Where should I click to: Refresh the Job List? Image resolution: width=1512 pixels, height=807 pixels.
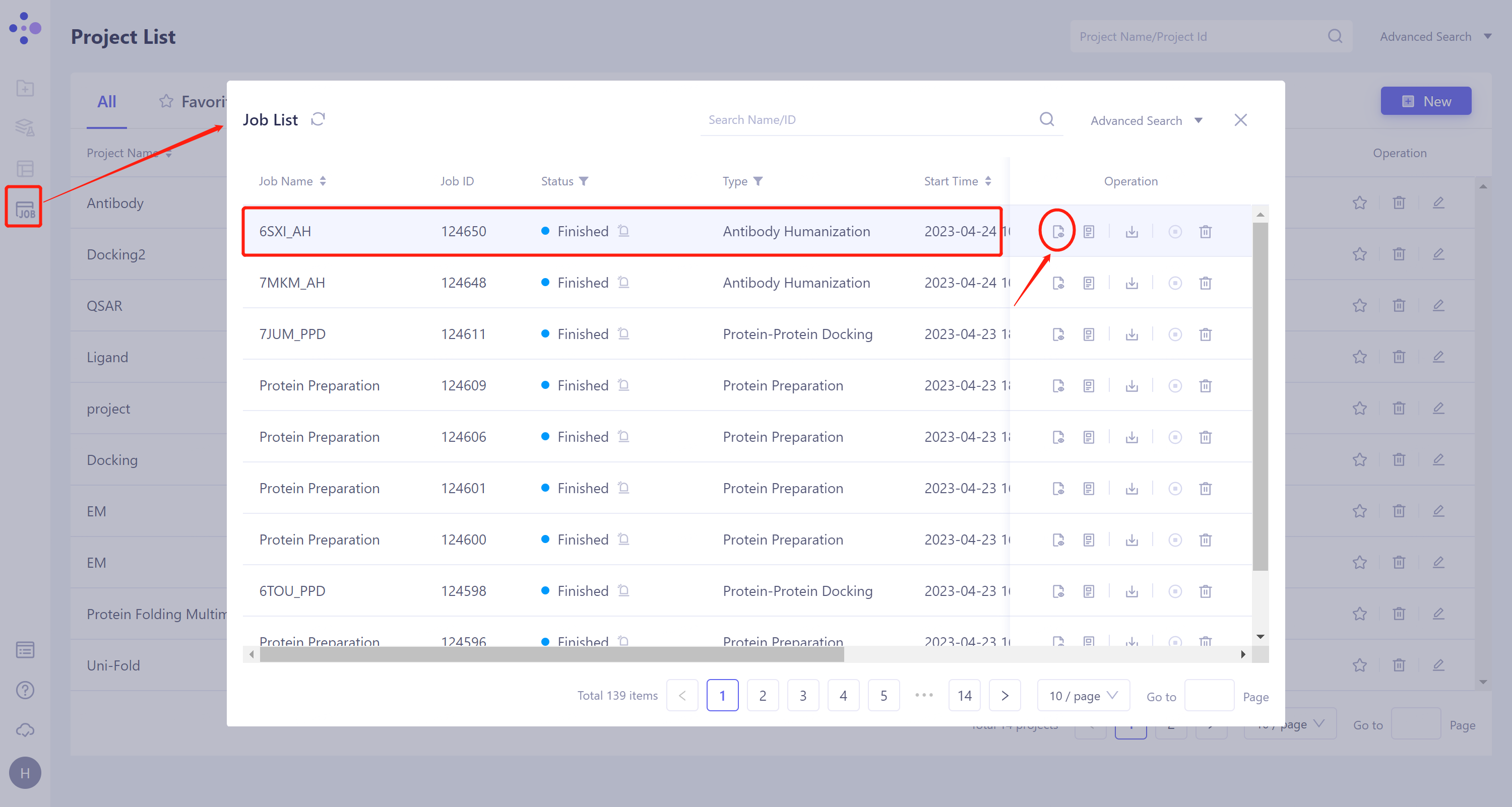tap(318, 120)
